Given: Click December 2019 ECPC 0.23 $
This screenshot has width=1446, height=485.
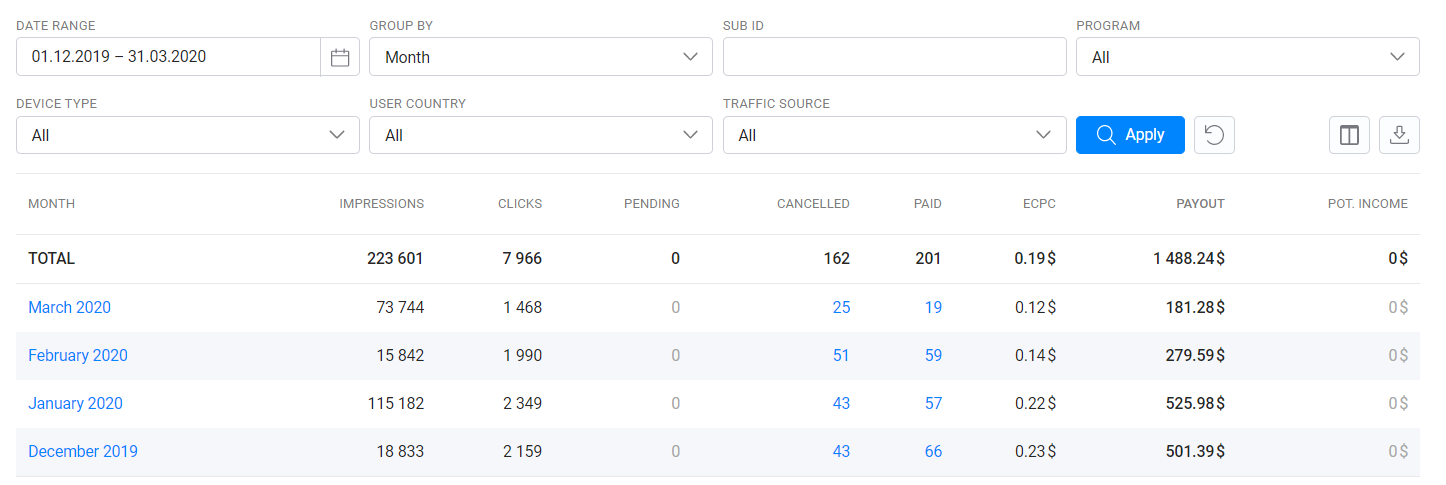Looking at the screenshot, I should pos(1036,452).
